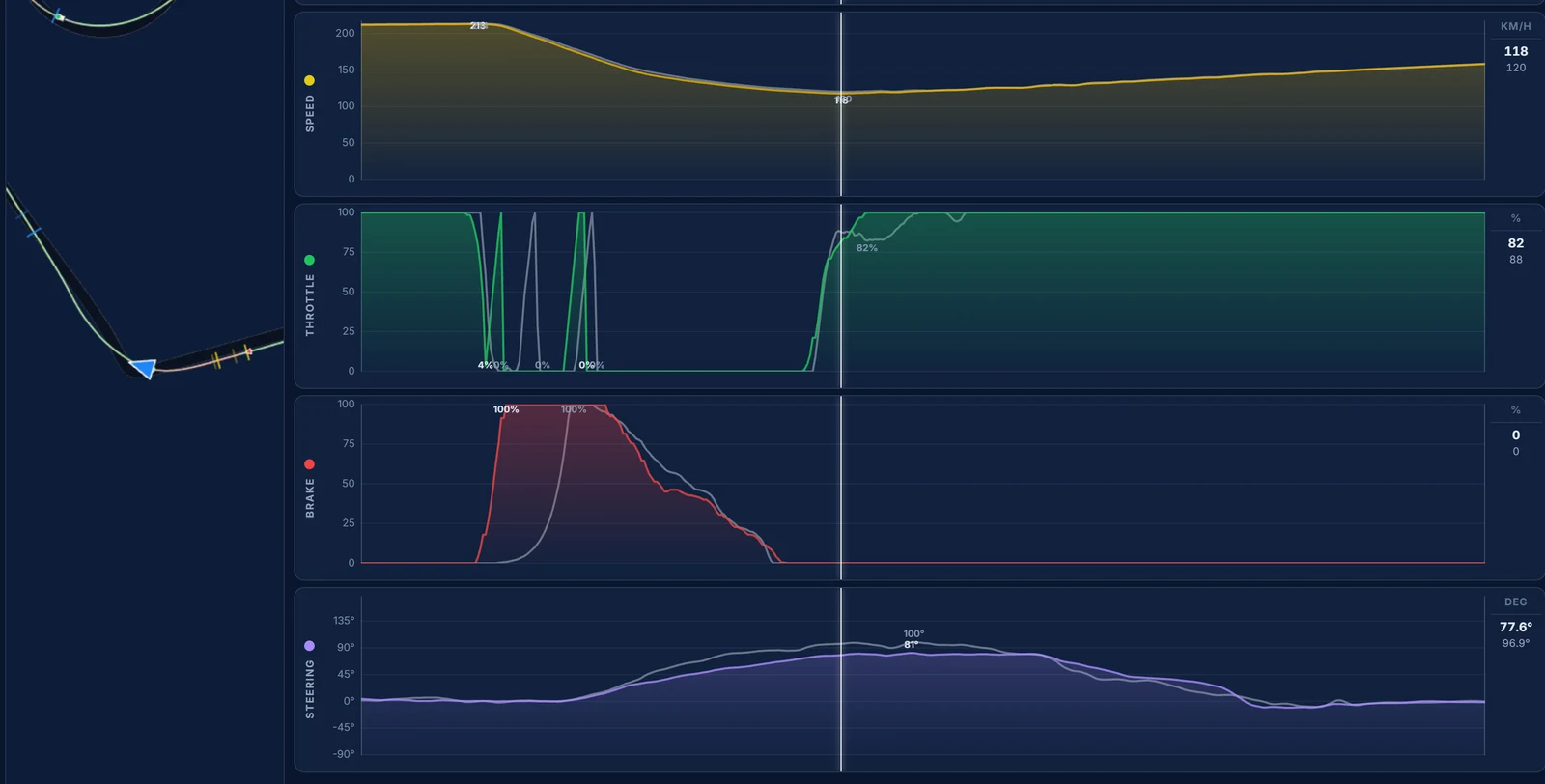Image resolution: width=1545 pixels, height=784 pixels.
Task: Click the 213 peak speed annotation
Action: [x=478, y=26]
